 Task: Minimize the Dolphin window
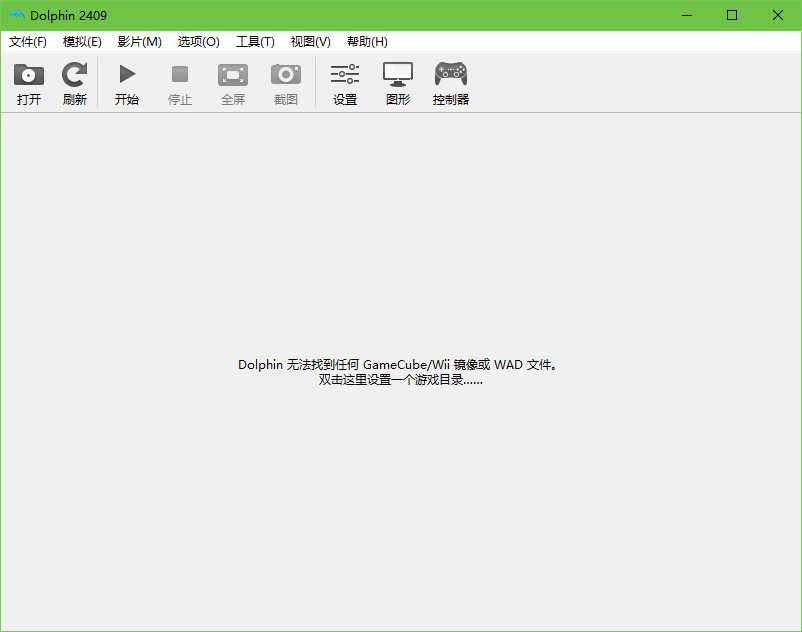(x=687, y=15)
